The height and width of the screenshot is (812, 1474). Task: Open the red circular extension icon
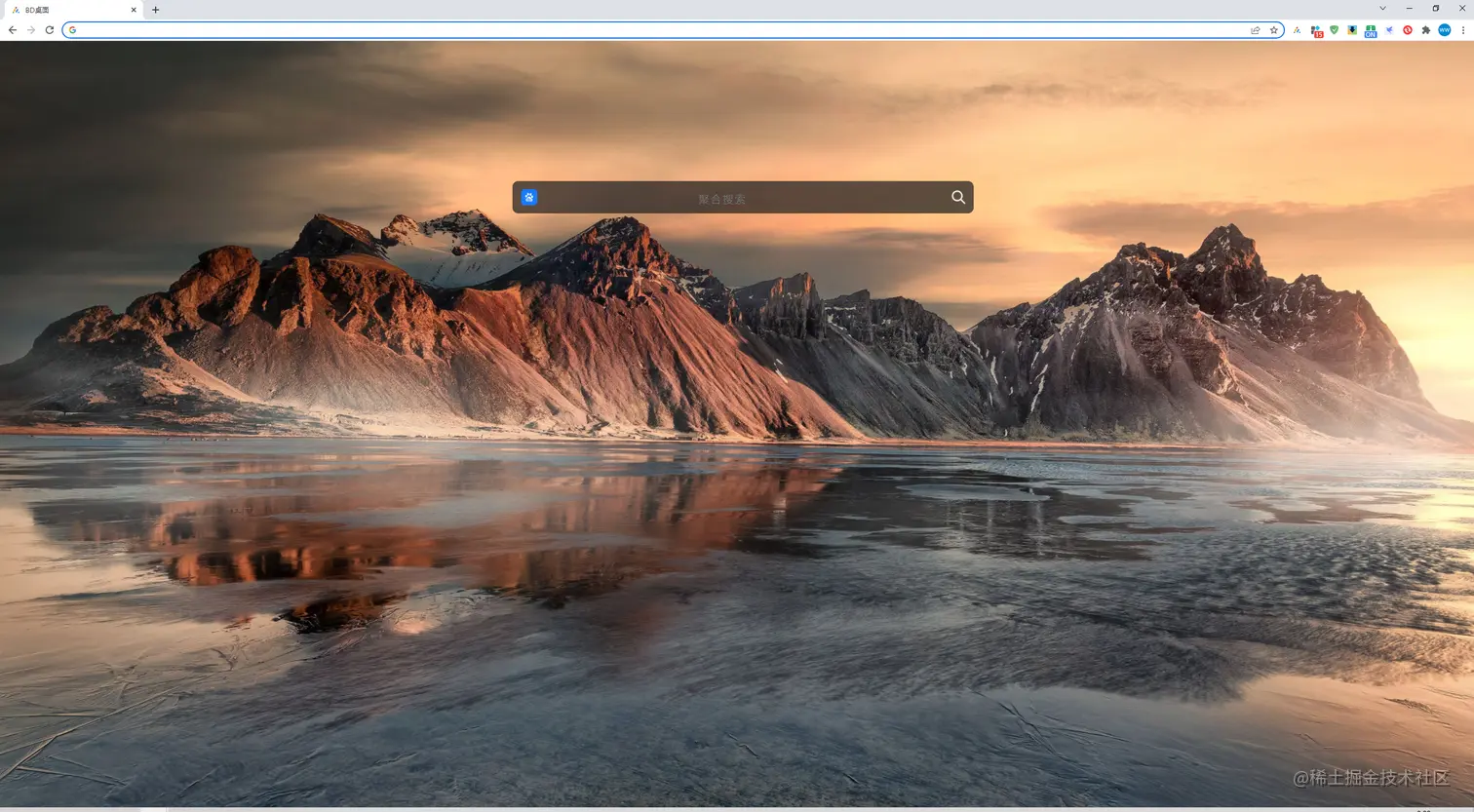(x=1408, y=30)
